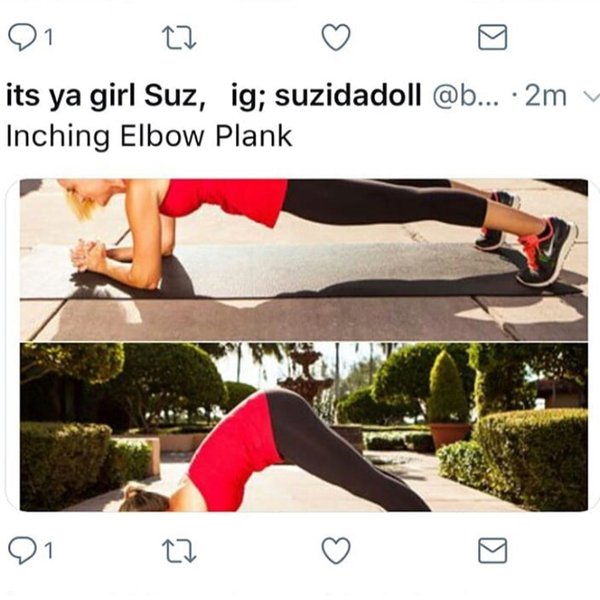This screenshot has width=600, height=600.
Task: Open the 2m timestamp link
Action: pos(546,96)
